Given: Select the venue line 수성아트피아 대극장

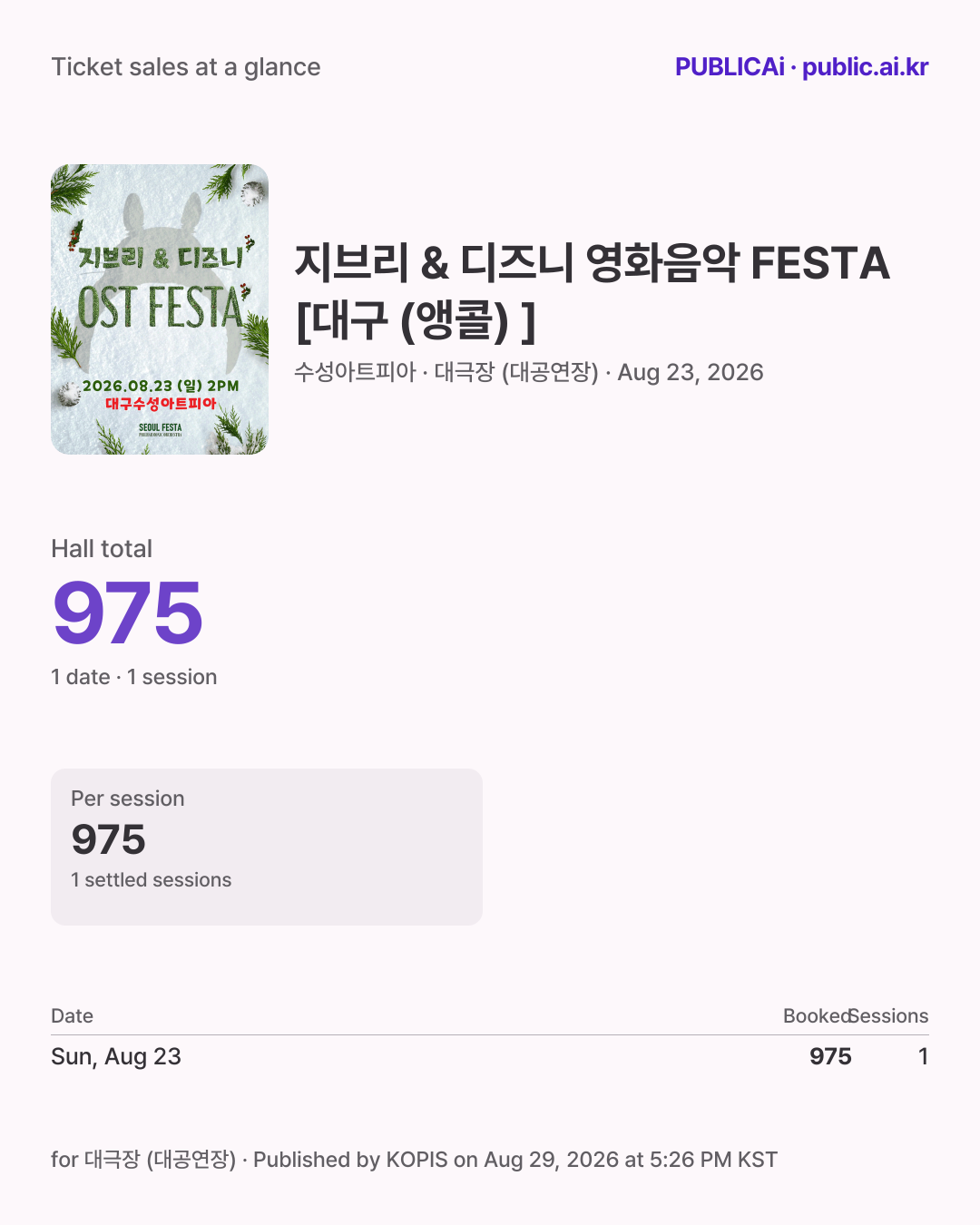Looking at the screenshot, I should tap(446, 372).
